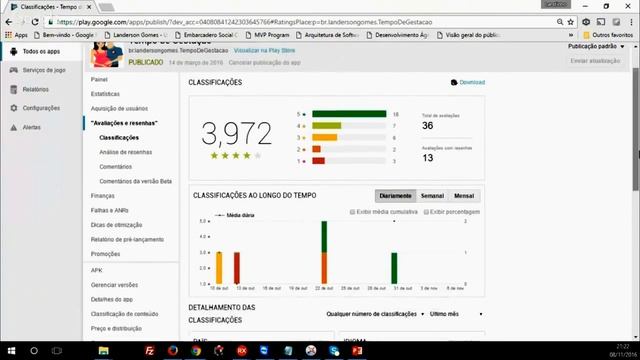This screenshot has width=640, height=360.
Task: Open Comentários da versão Beta
Action: (x=136, y=181)
